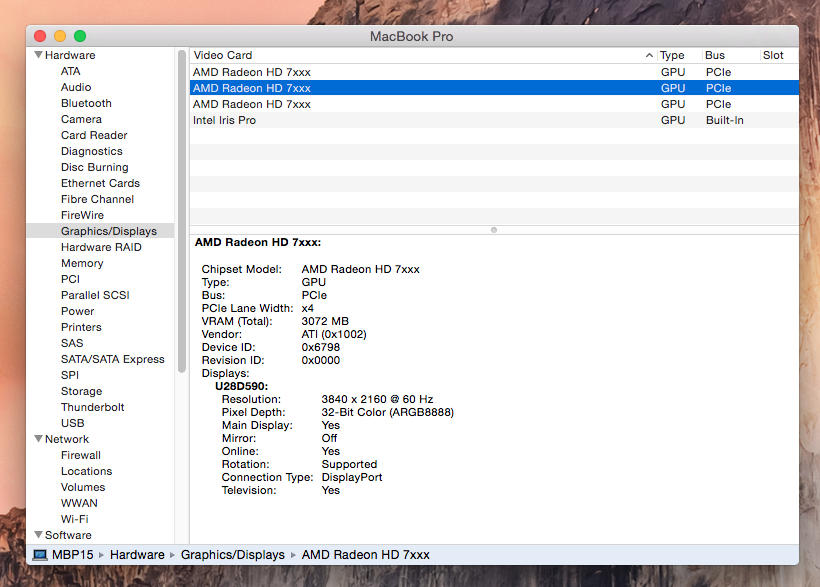Click the bold AMD Radeon HD 7xxx detail heading
Viewport: 820px width, 587px height.
258,242
